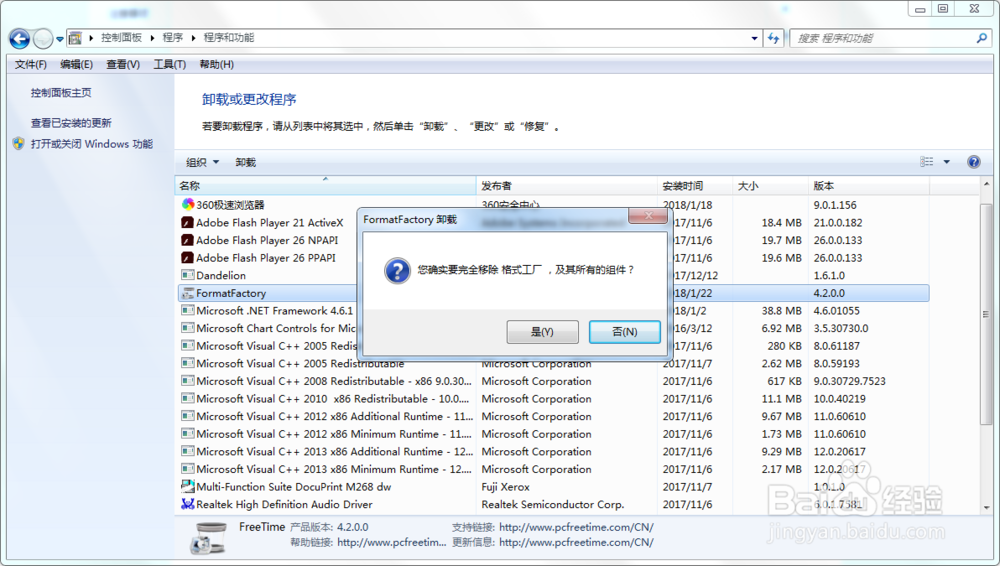Image resolution: width=1000 pixels, height=566 pixels.
Task: Open 打开或关闭 Windows 功能 link
Action: (x=92, y=144)
